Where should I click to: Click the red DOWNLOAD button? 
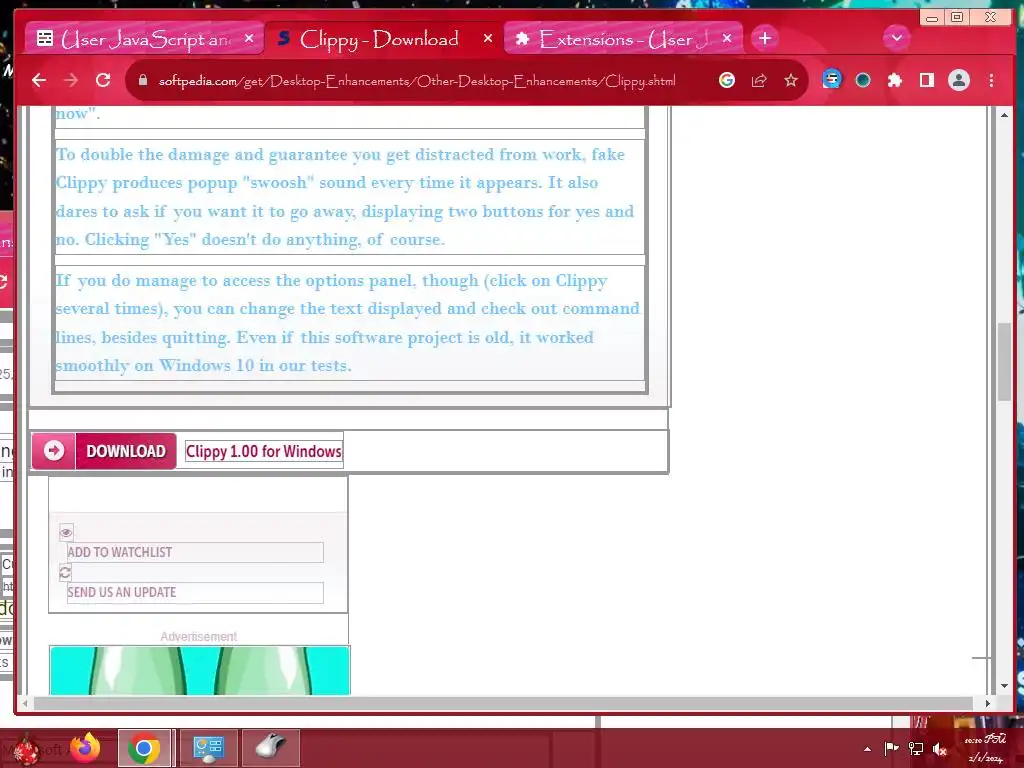click(x=104, y=451)
